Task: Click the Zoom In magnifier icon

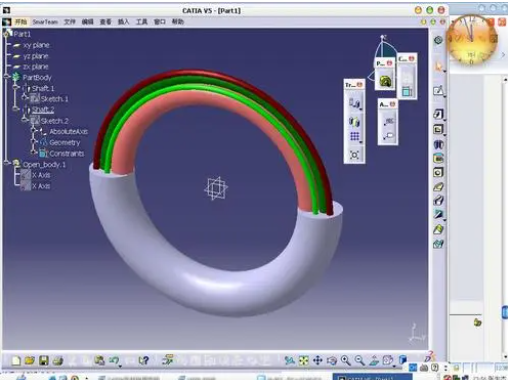Action: click(x=346, y=360)
